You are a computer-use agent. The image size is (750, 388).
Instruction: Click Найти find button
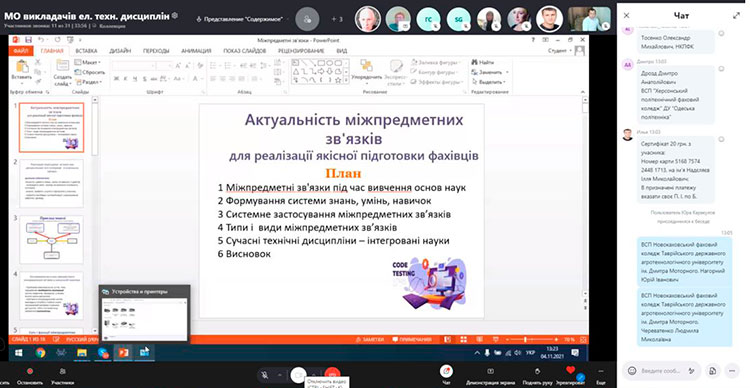[483, 62]
